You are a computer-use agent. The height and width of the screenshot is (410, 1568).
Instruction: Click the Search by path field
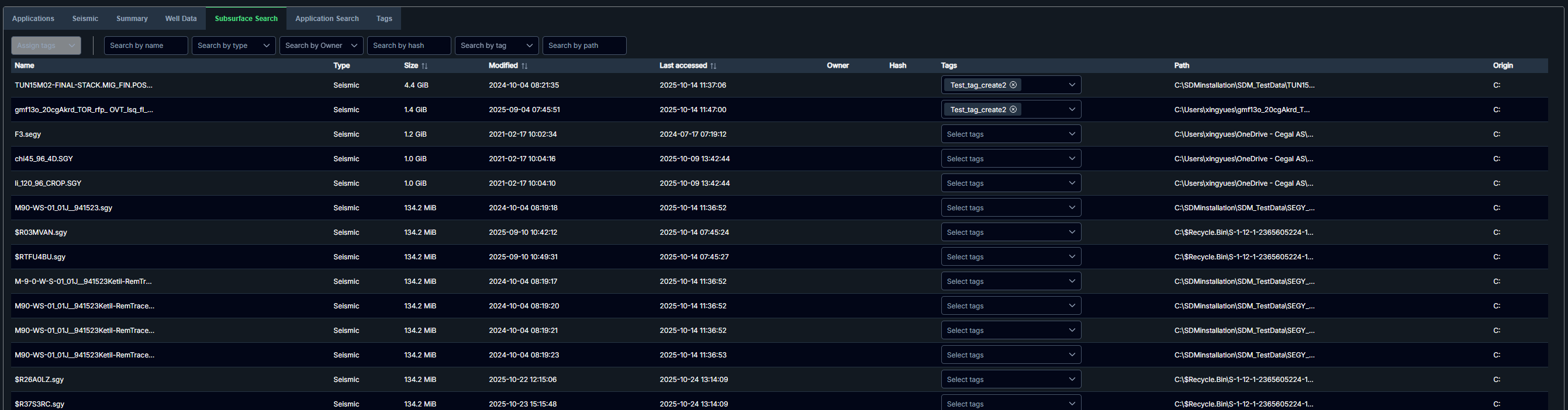coord(583,46)
